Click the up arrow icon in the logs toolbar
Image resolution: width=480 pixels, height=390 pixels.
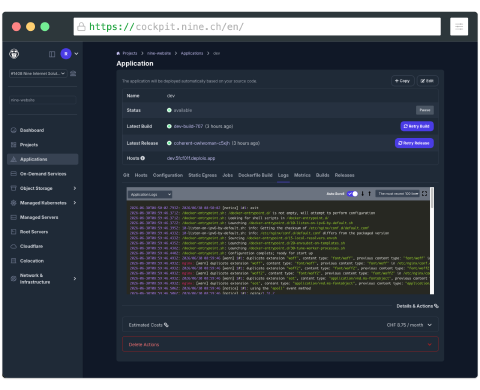pos(369,194)
